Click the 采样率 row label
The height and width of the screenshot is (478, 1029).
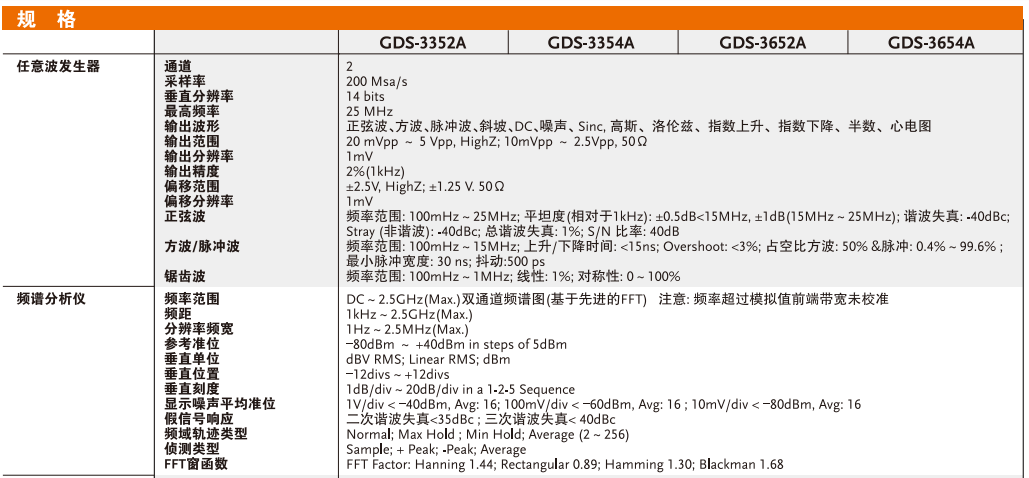click(x=184, y=81)
